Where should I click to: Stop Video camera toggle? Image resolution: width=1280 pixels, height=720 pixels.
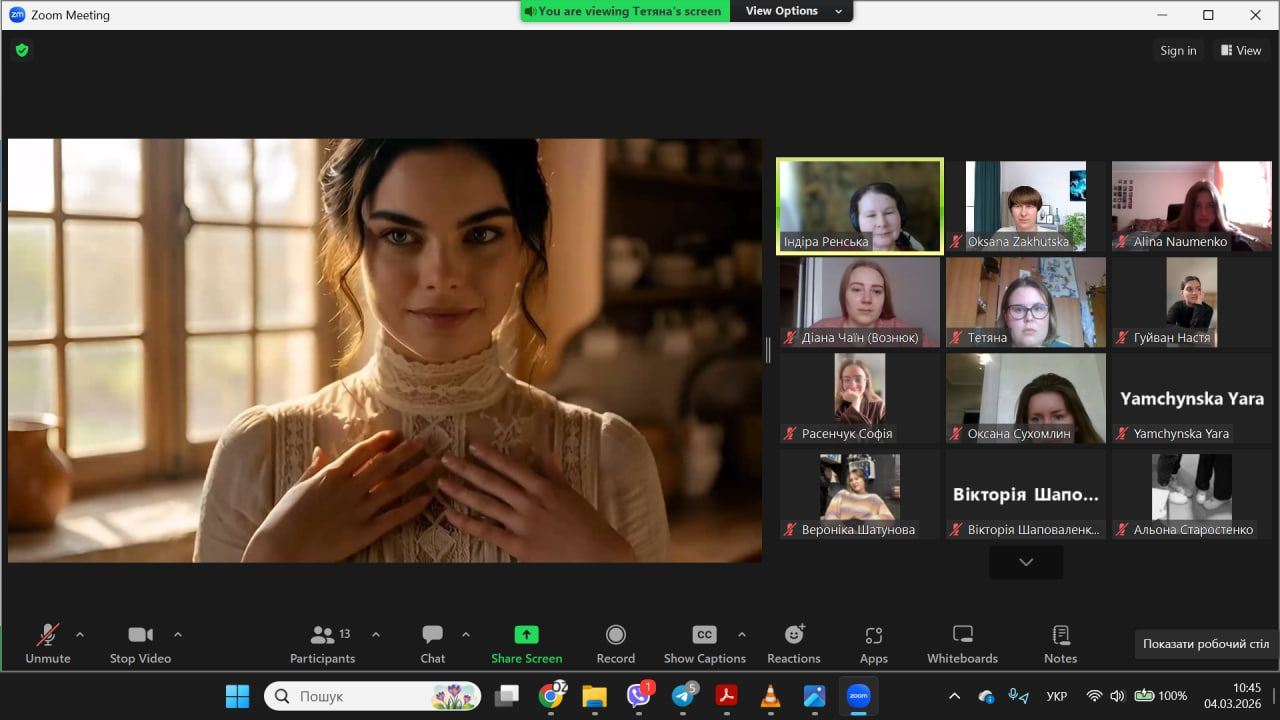pos(140,644)
